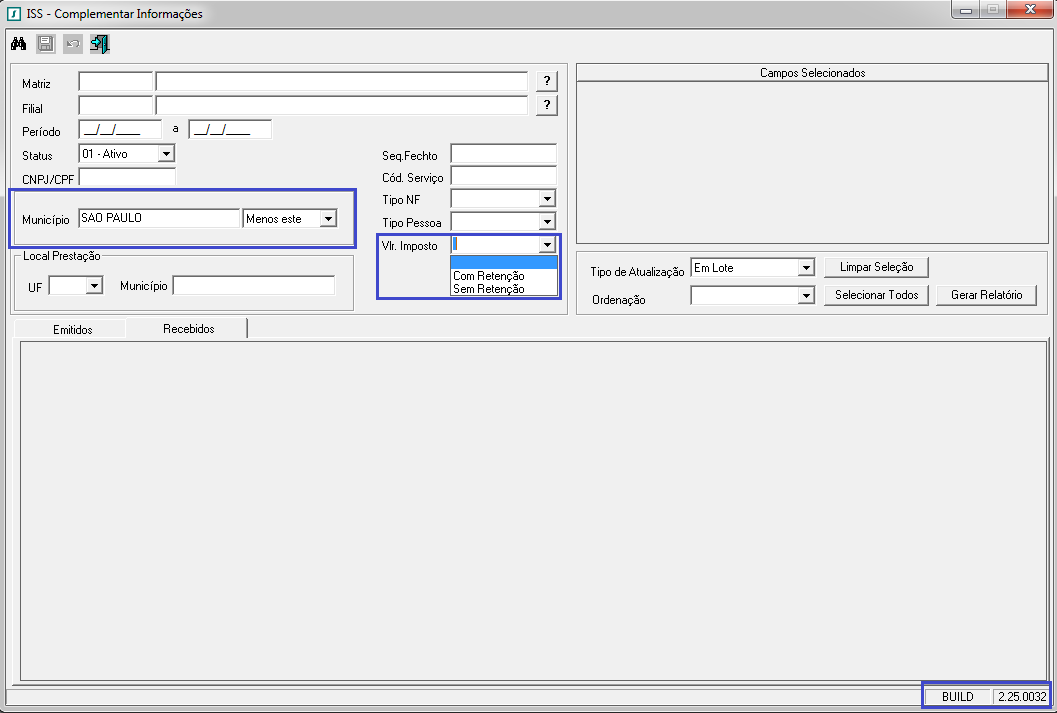
Task: Switch to the Emitidos tab
Action: (x=71, y=329)
